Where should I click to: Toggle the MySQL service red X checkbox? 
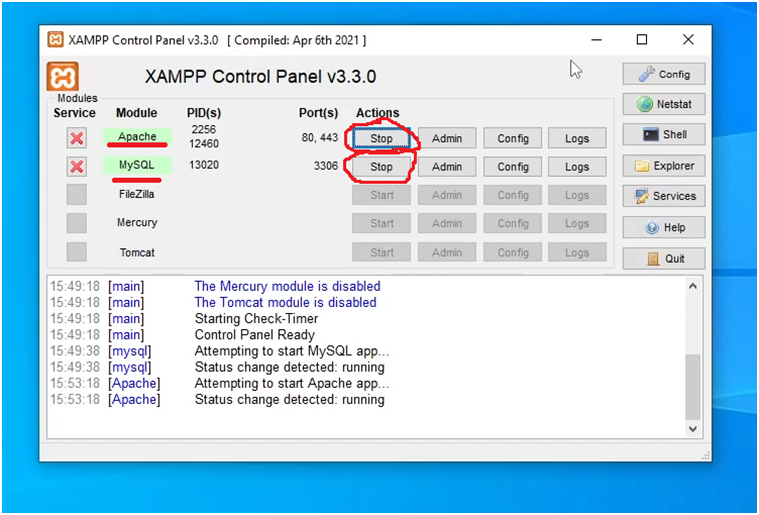[76, 167]
